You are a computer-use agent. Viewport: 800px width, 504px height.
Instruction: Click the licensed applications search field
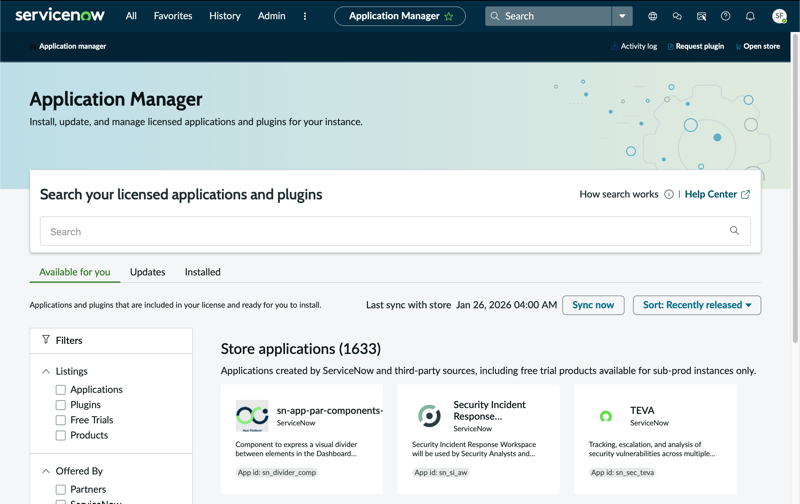pyautogui.click(x=395, y=231)
